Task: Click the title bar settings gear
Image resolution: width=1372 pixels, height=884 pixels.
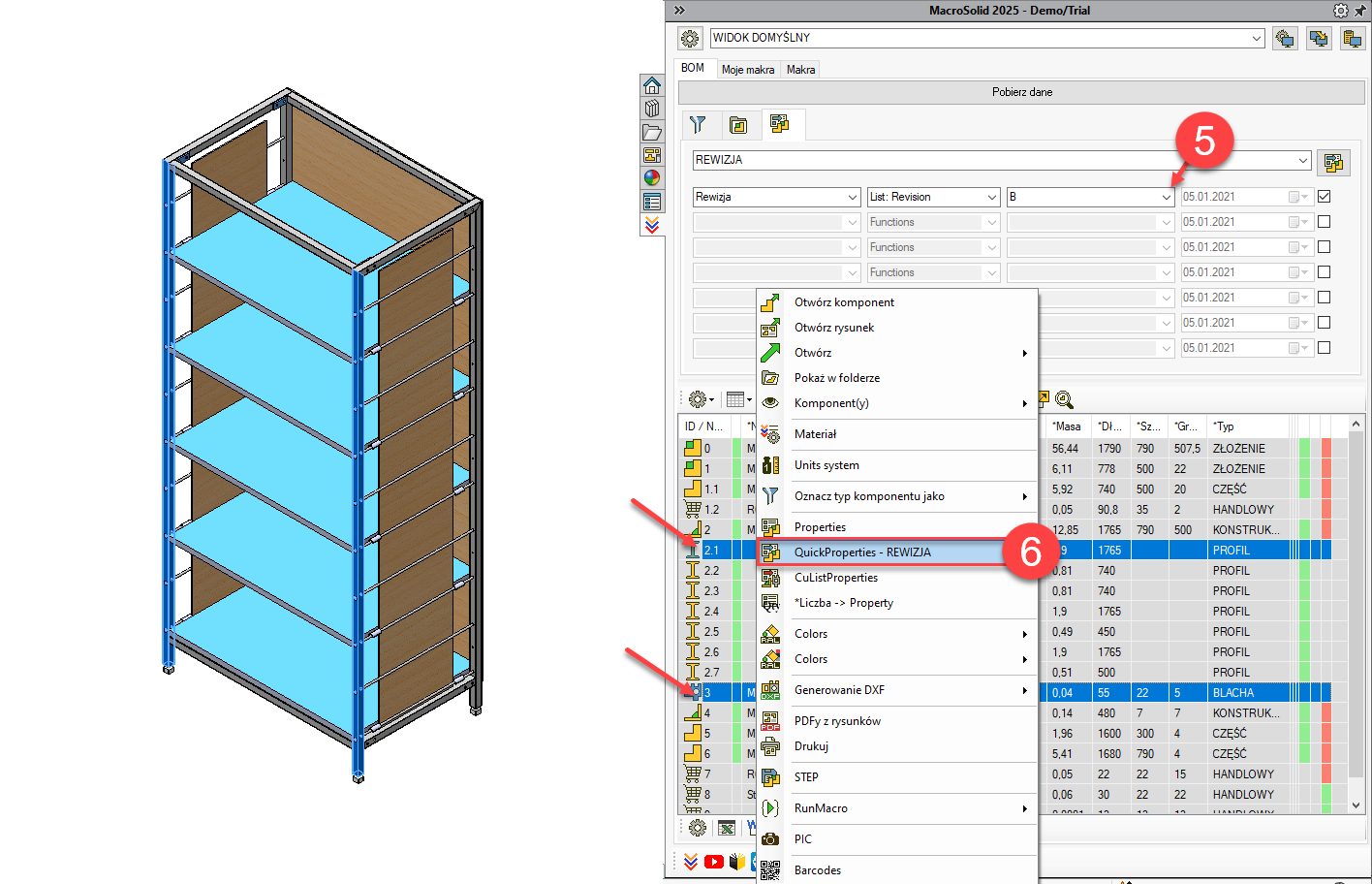Action: click(x=1340, y=10)
